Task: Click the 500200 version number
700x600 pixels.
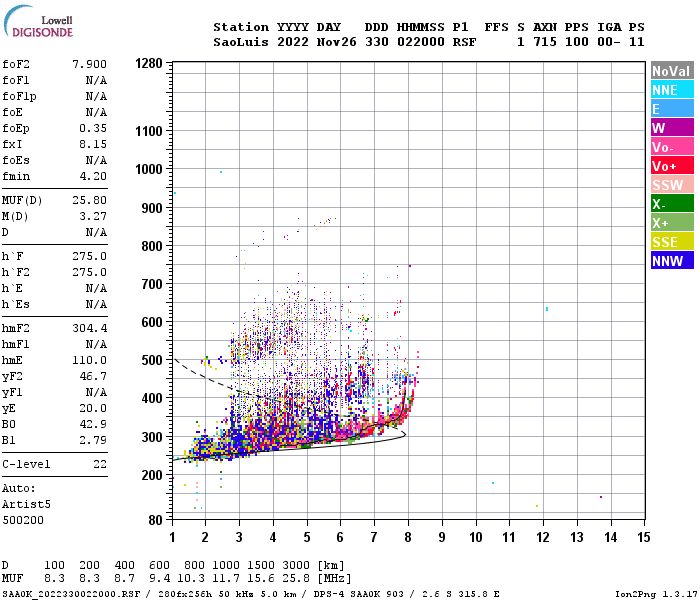Action: (x=23, y=521)
